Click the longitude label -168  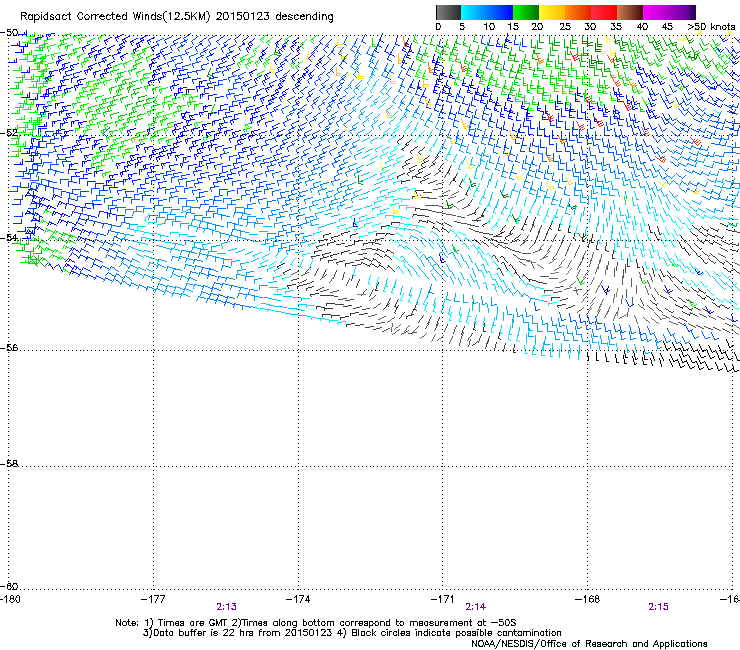pyautogui.click(x=588, y=599)
